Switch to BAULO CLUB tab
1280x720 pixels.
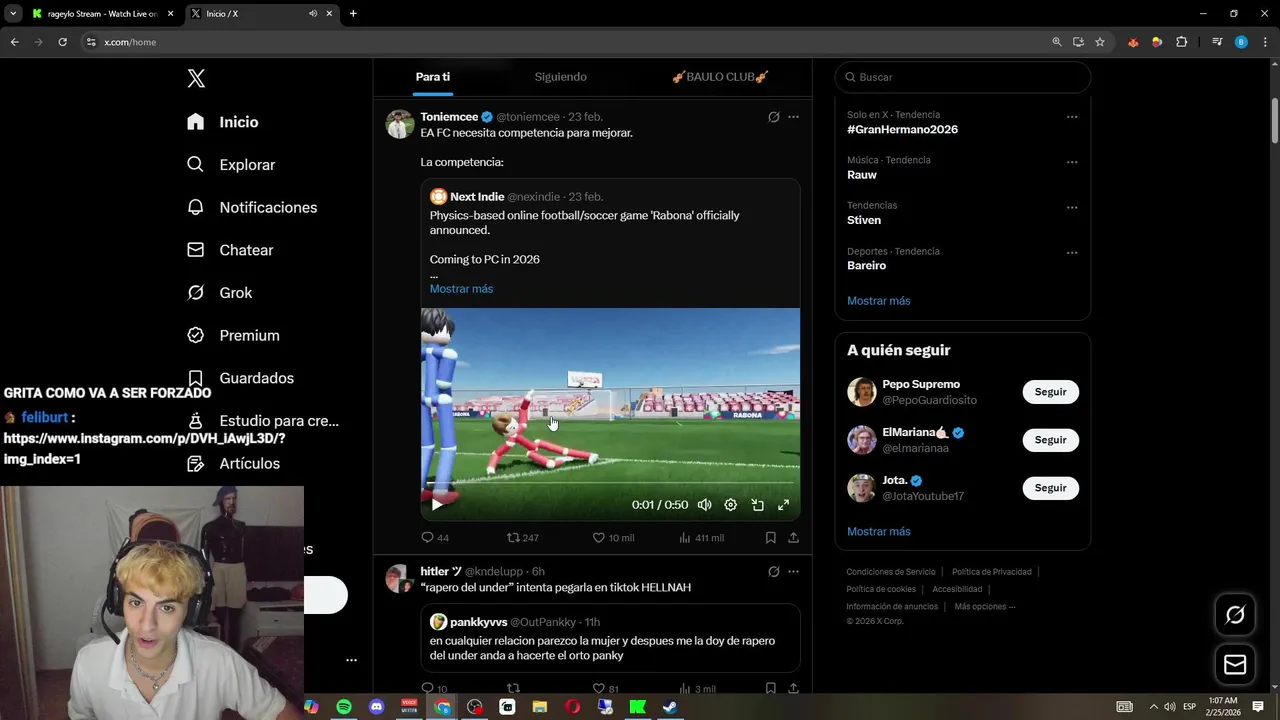(720, 77)
